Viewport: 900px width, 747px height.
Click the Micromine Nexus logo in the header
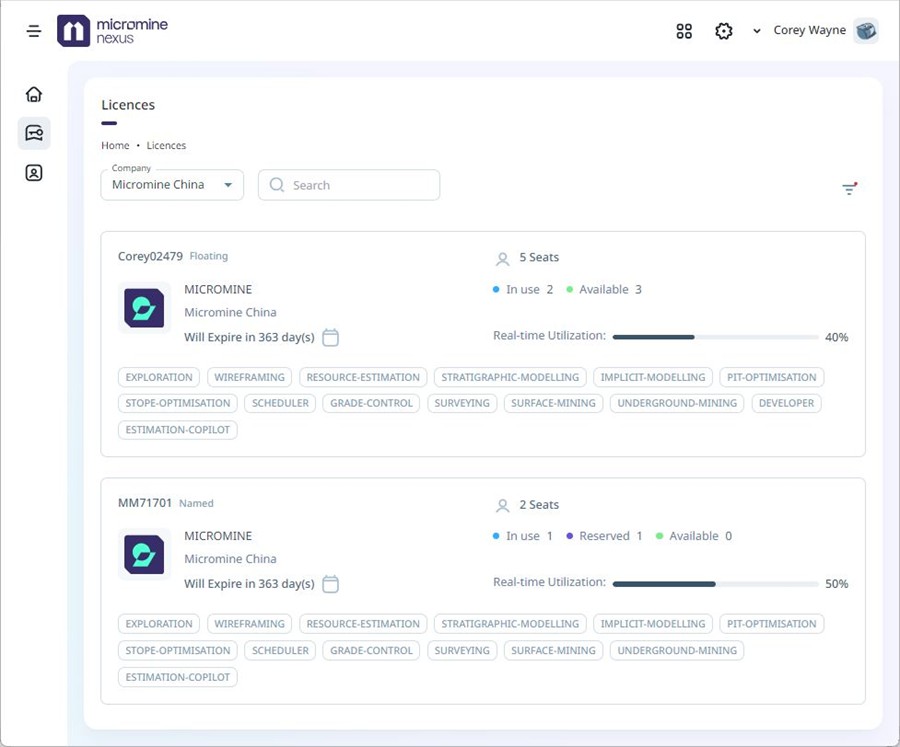[x=113, y=30]
